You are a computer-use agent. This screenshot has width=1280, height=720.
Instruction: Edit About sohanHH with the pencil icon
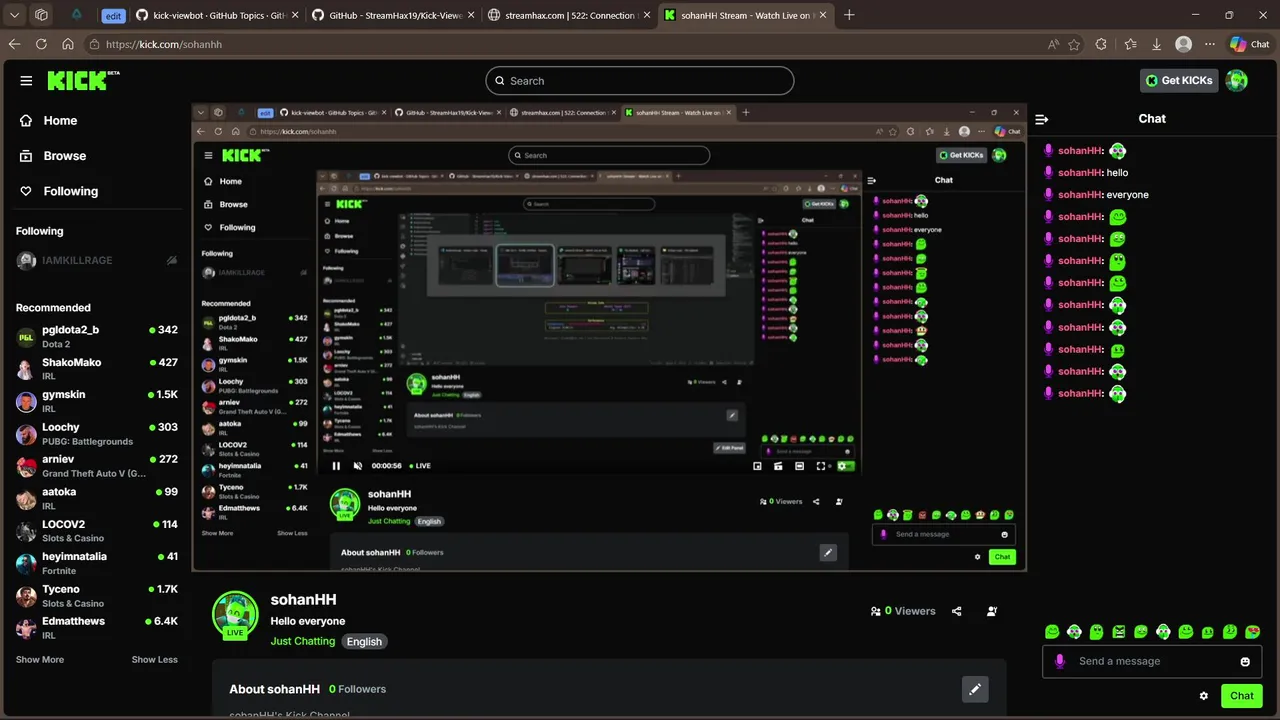975,689
